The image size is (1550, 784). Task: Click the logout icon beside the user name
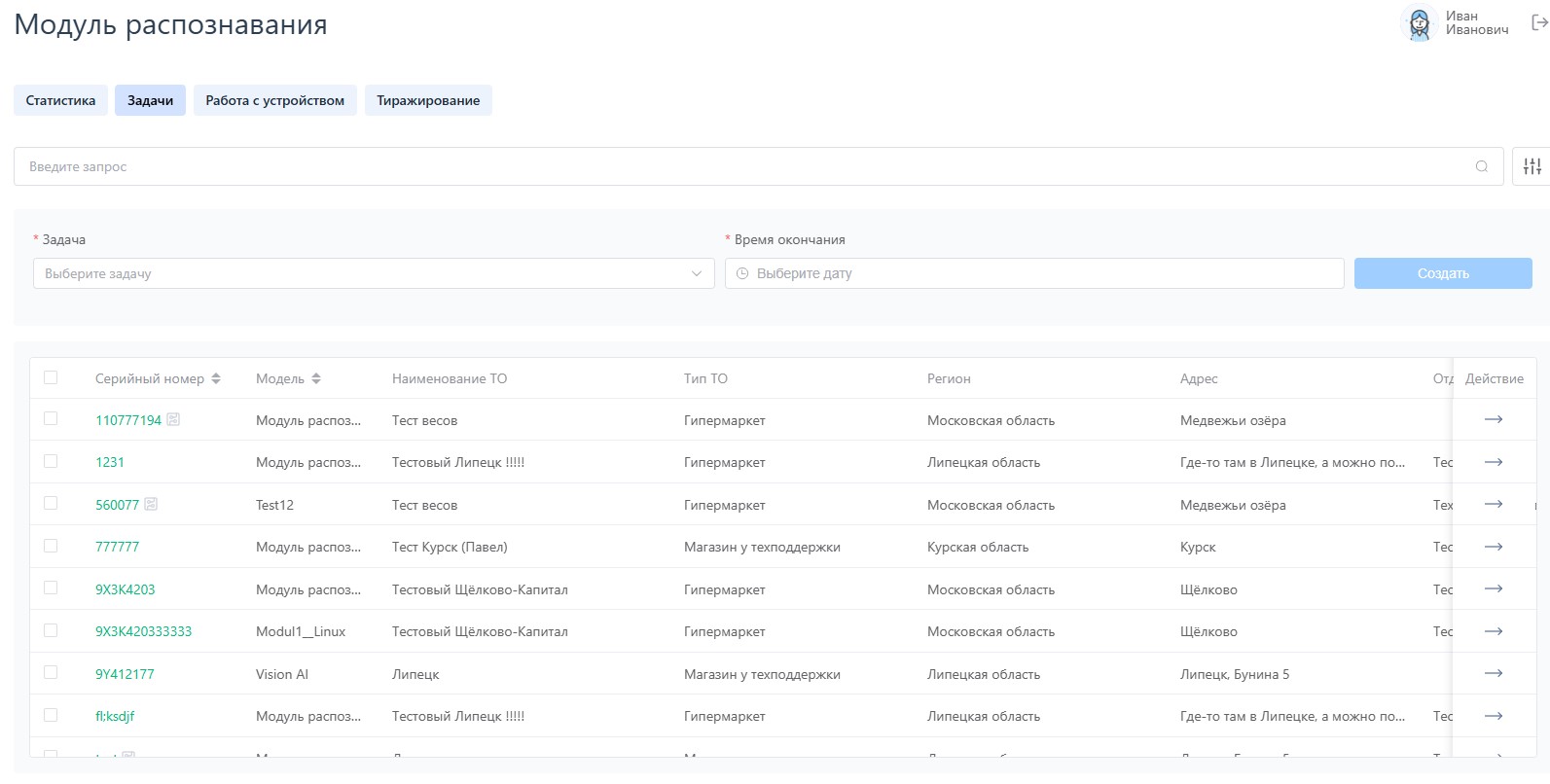point(1539,22)
